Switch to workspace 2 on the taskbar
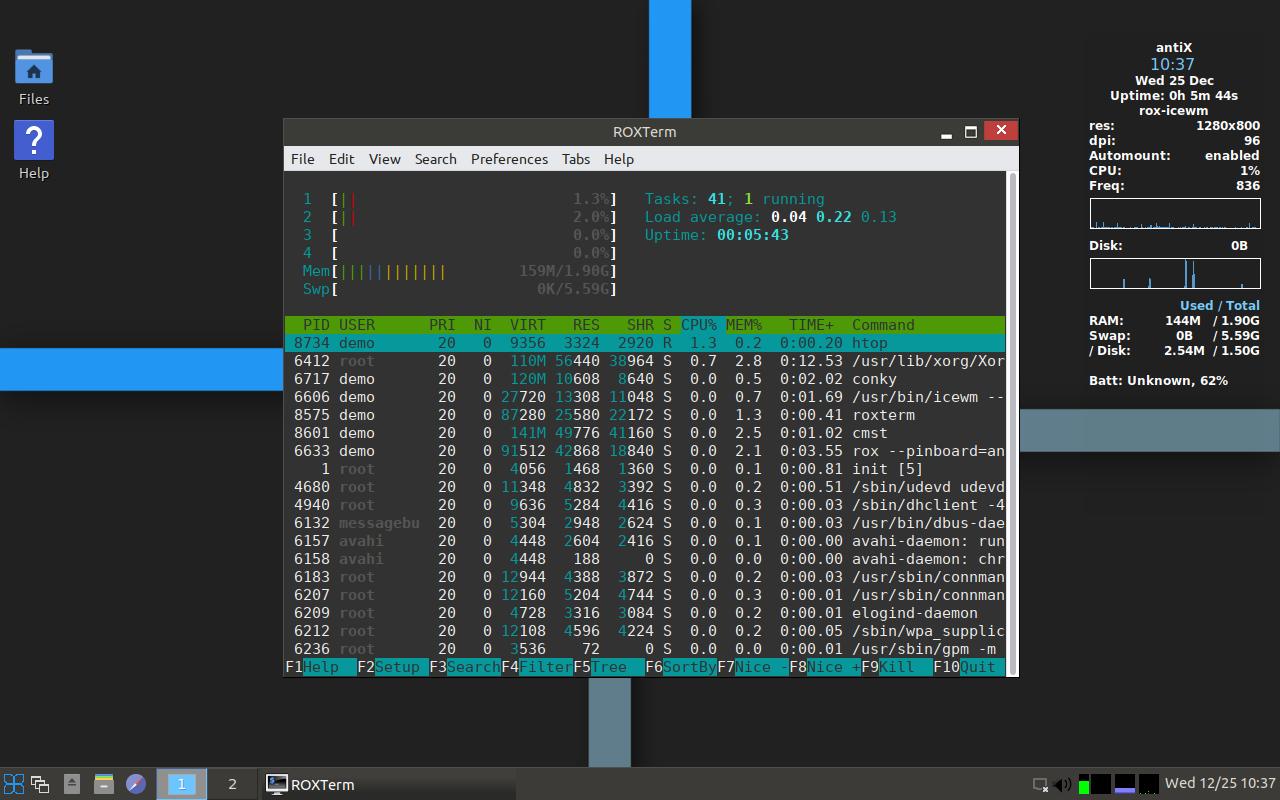The width and height of the screenshot is (1280, 800). tap(230, 784)
